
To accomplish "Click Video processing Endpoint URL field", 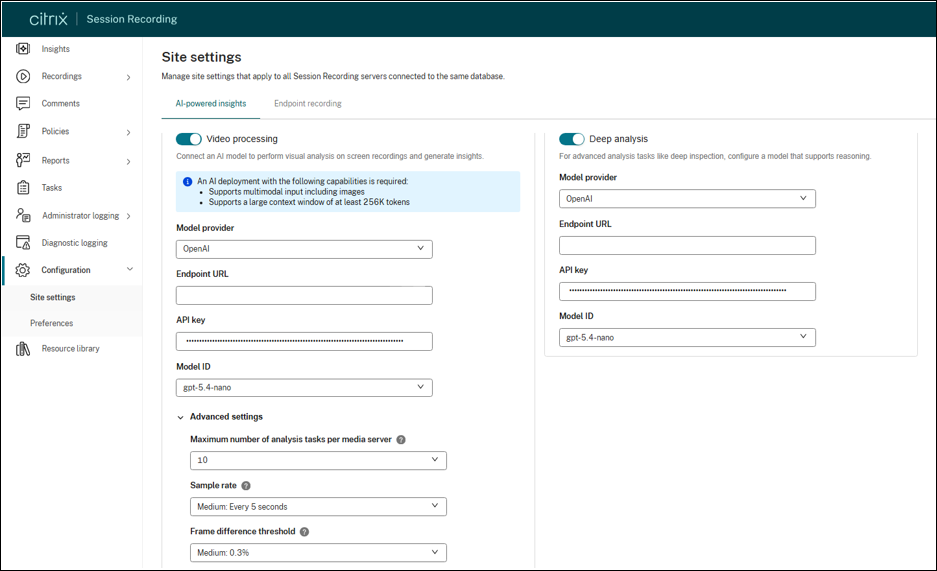I will pos(304,295).
